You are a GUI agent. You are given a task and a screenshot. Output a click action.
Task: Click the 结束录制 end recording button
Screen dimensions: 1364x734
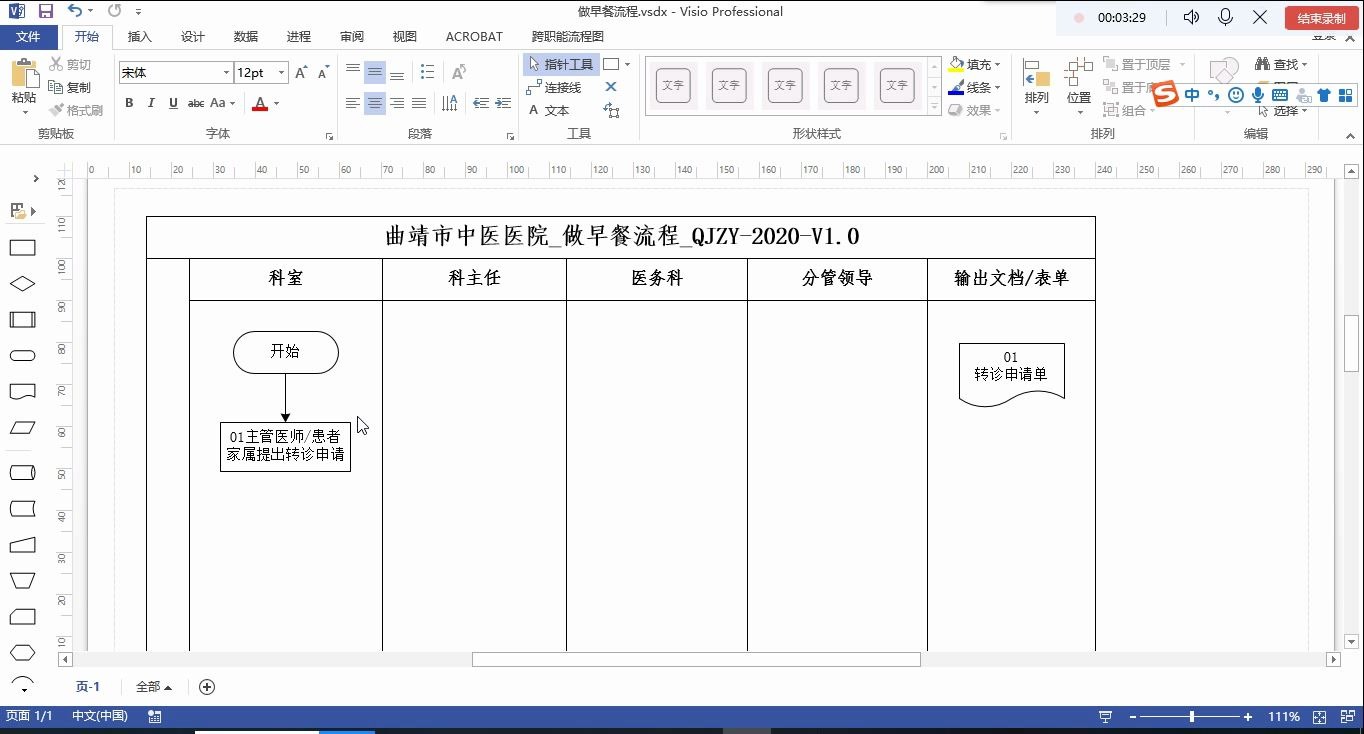[1321, 17]
